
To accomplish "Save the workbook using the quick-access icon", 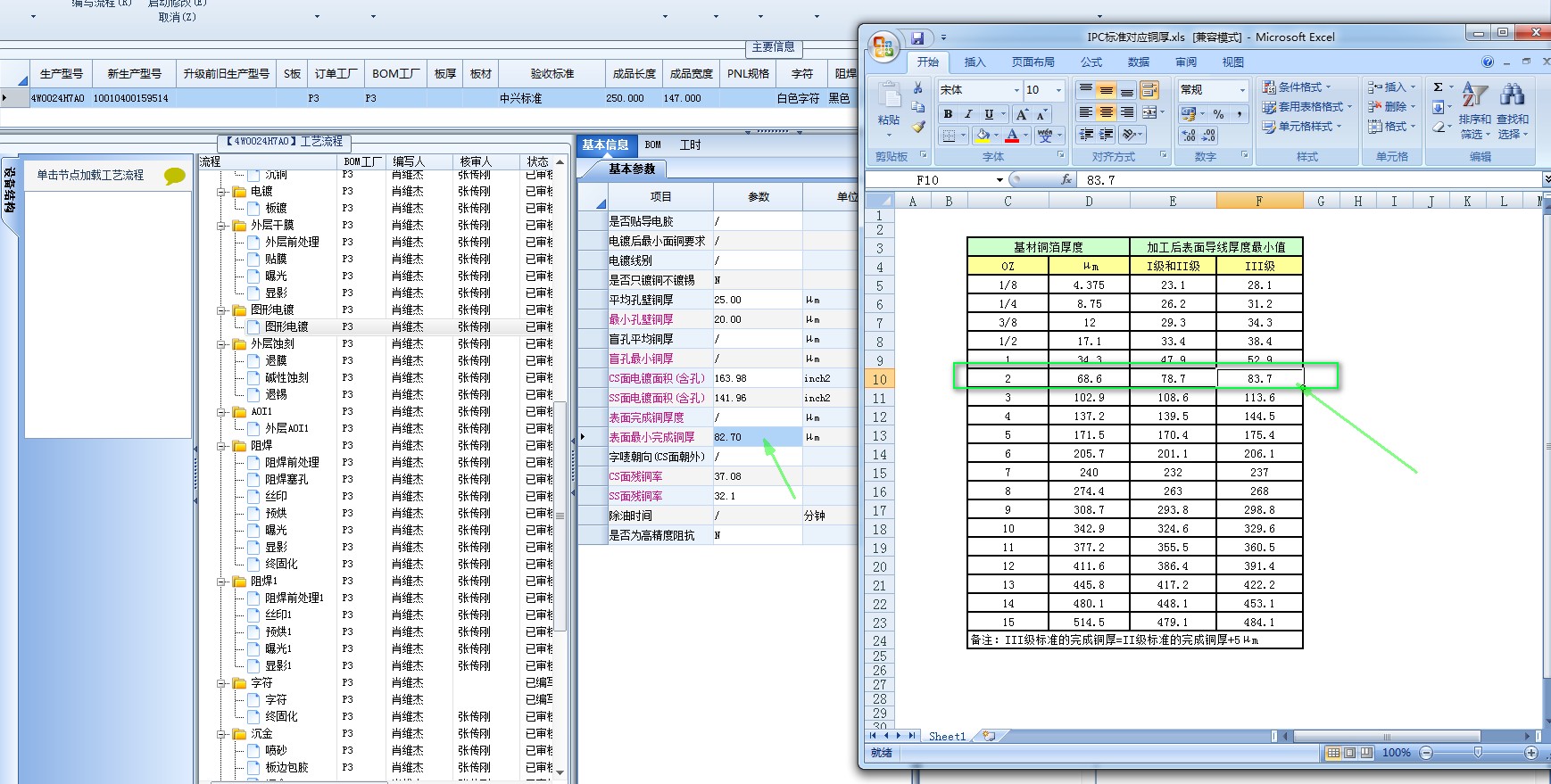I will 917,38.
